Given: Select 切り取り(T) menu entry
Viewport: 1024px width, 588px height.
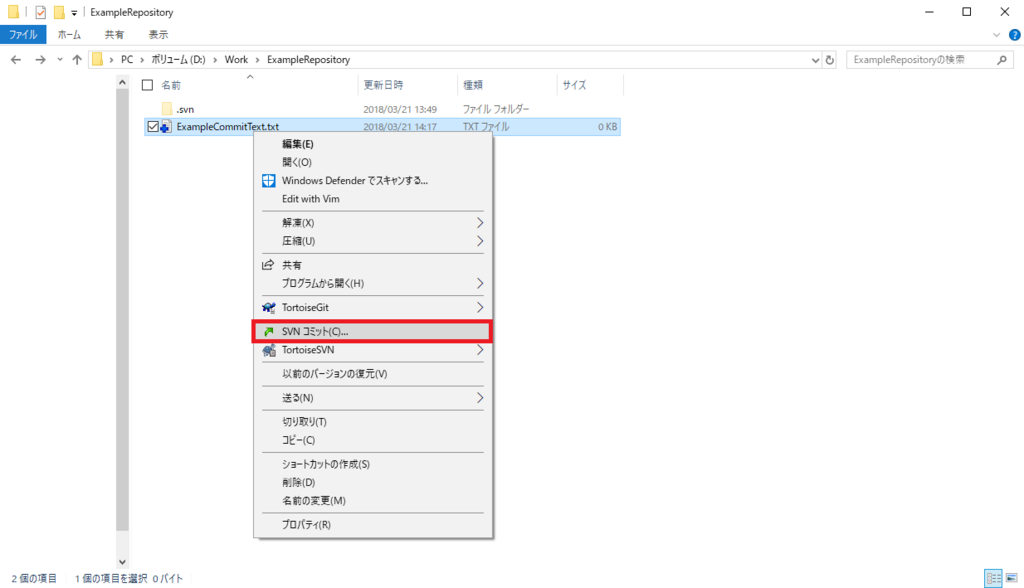Looking at the screenshot, I should (x=372, y=422).
